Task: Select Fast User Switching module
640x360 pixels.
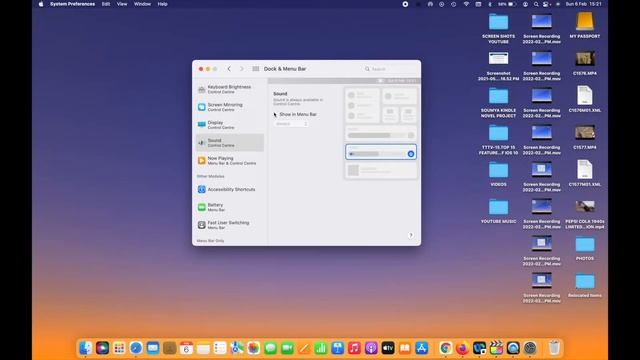Action: [x=230, y=224]
